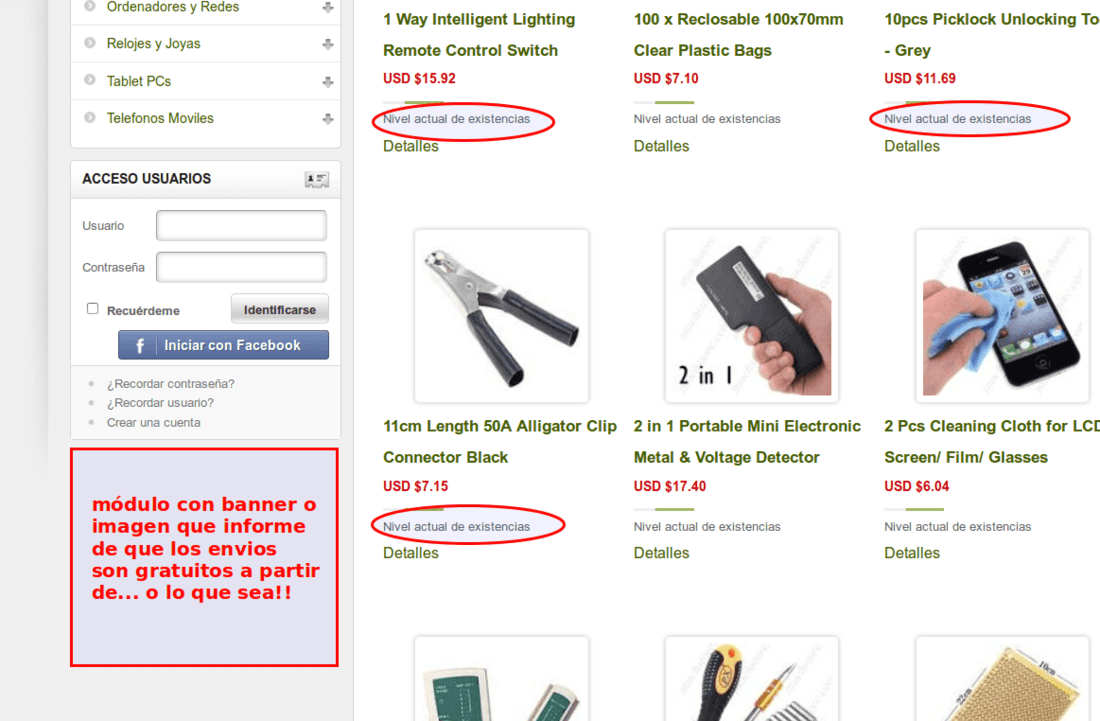1100x721 pixels.
Task: Click Iniciar con Facebook button
Action: [x=223, y=345]
